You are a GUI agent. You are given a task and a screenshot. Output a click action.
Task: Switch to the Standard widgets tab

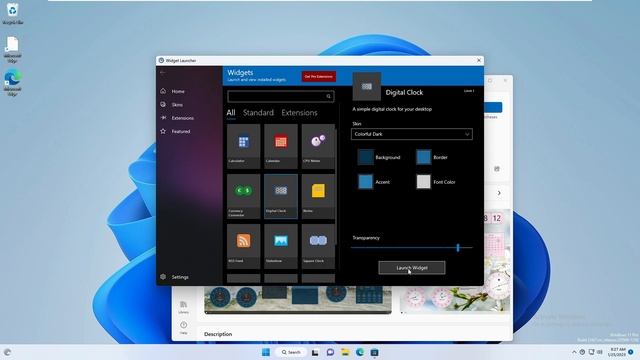pyautogui.click(x=258, y=113)
